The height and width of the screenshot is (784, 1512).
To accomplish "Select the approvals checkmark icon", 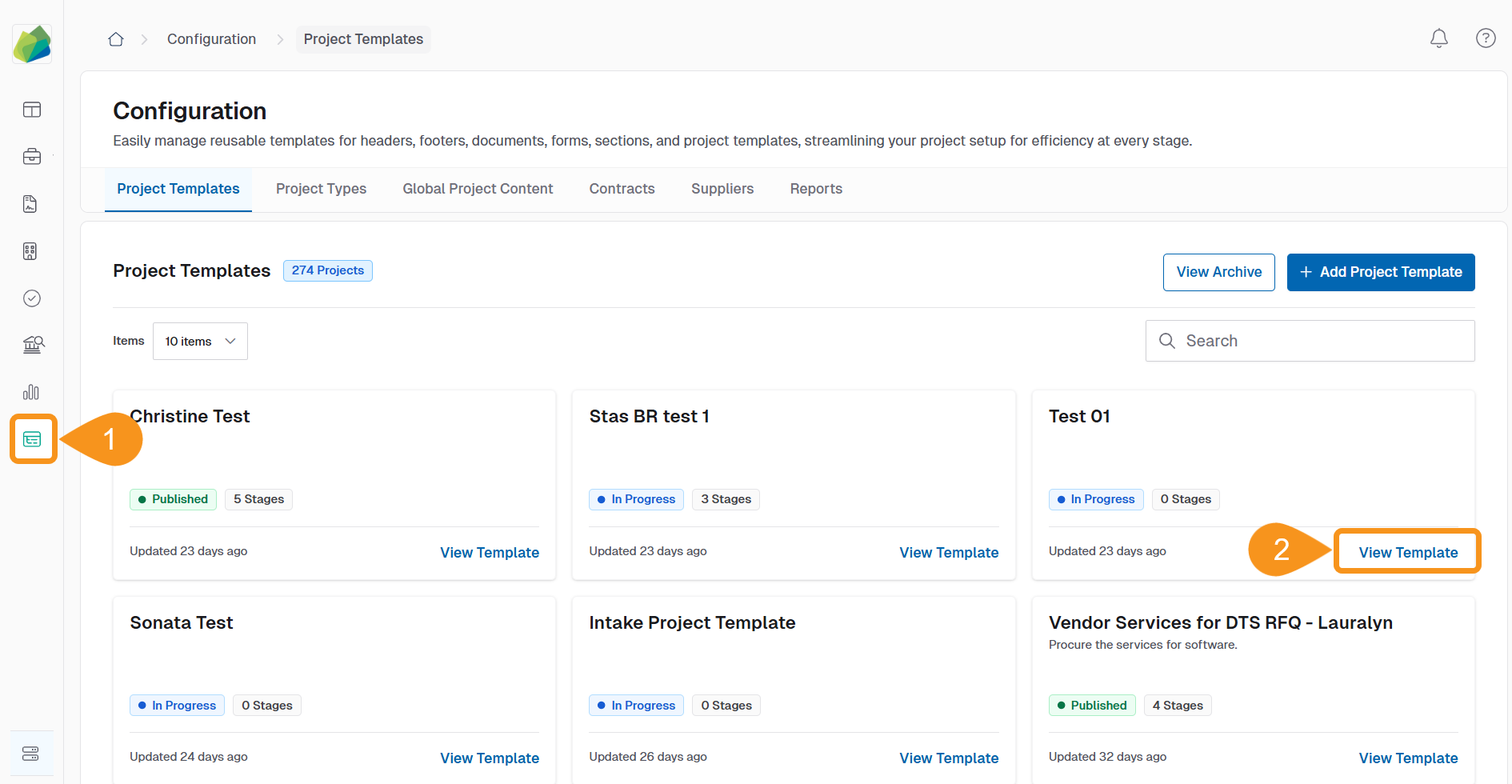I will coord(31,298).
